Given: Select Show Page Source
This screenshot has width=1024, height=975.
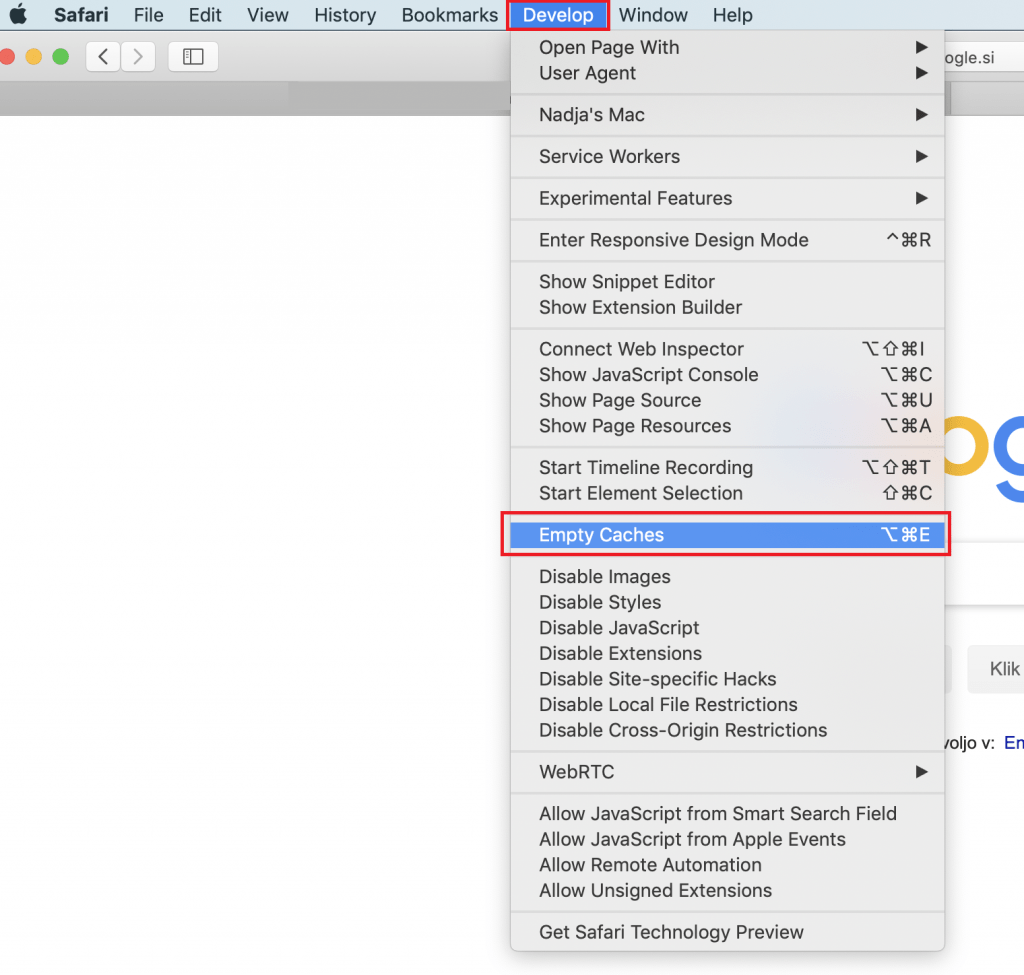Looking at the screenshot, I should point(728,400).
